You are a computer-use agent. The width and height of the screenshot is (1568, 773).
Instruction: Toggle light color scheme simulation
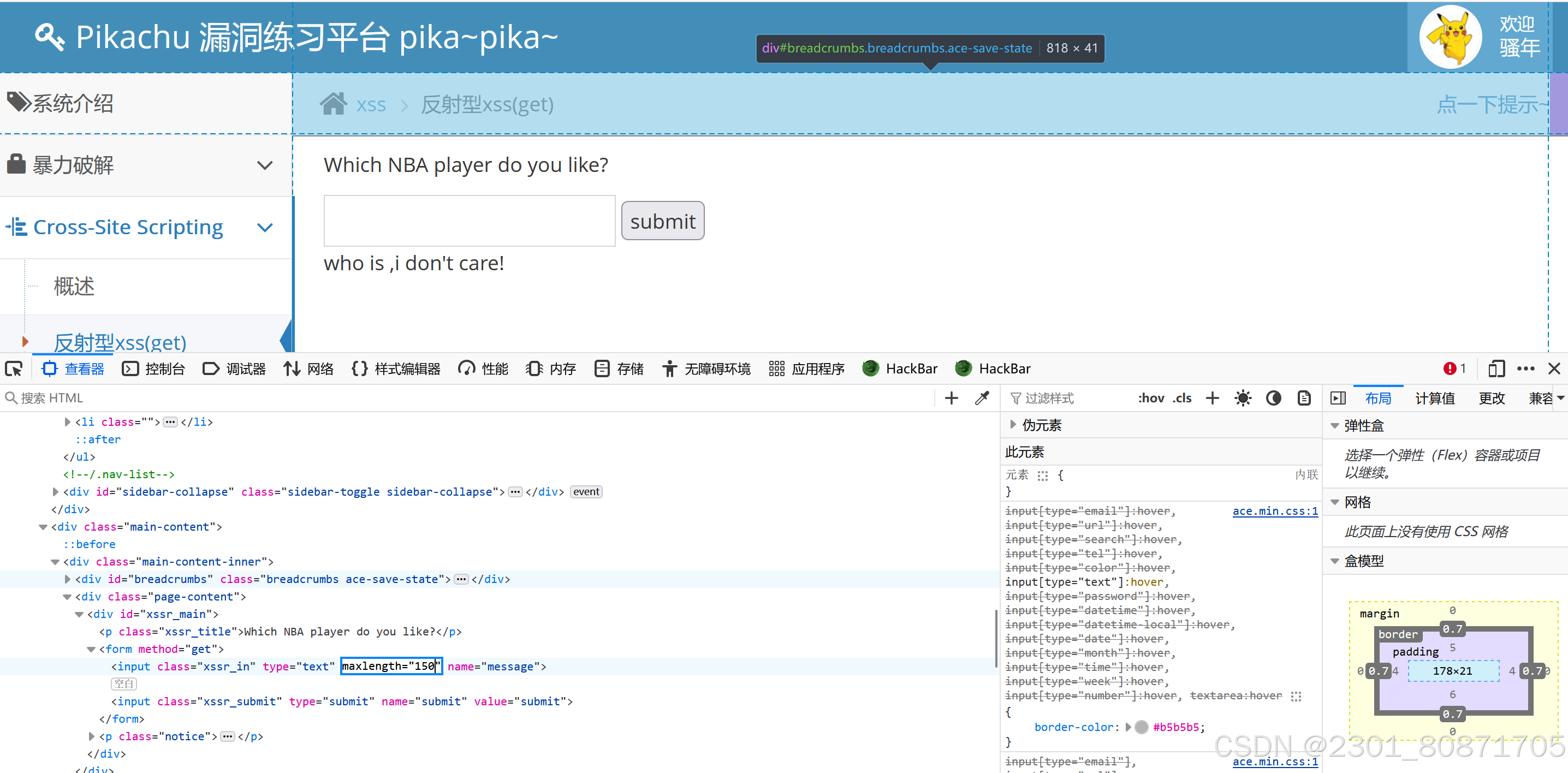coord(1243,398)
